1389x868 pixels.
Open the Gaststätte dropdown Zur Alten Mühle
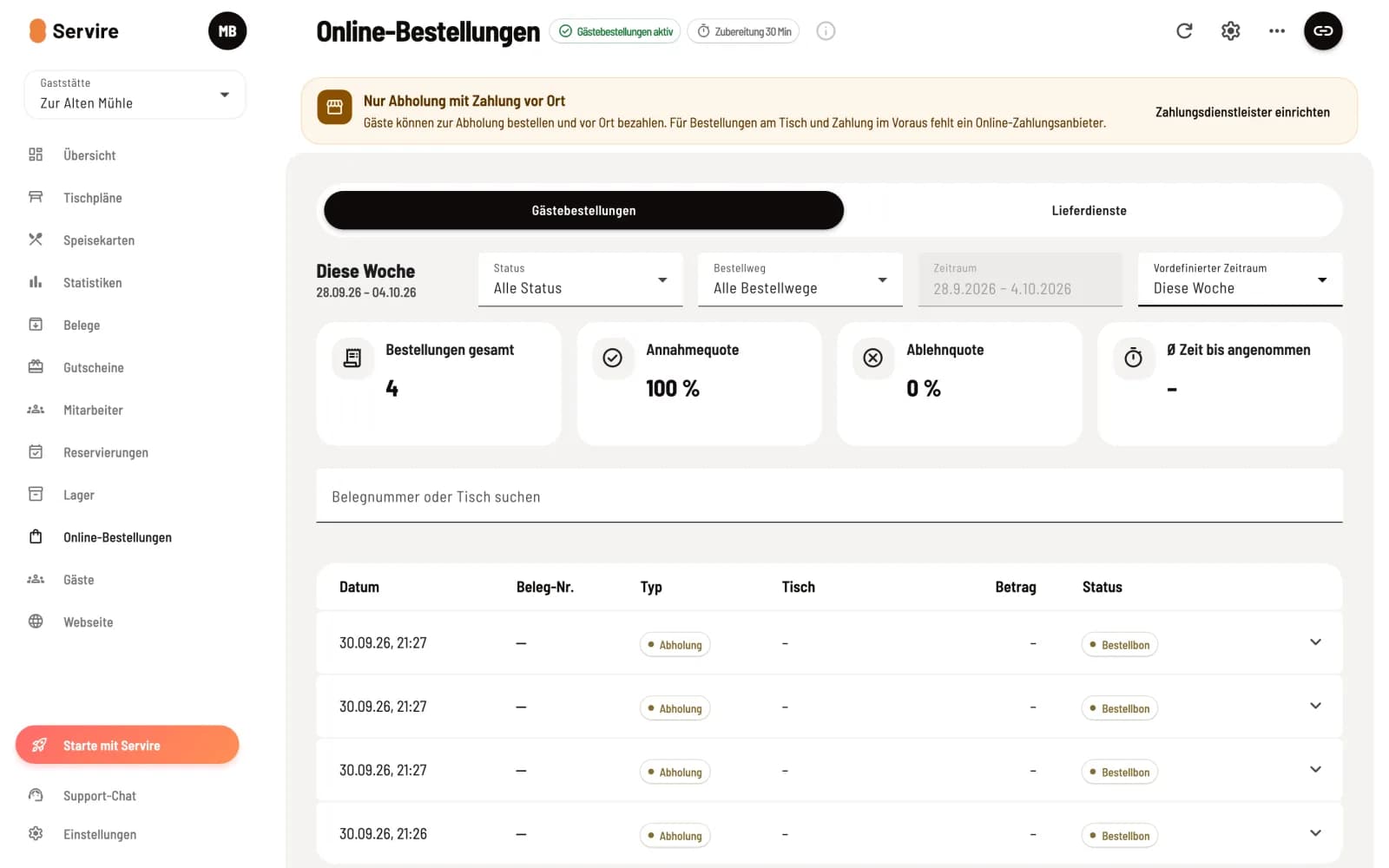pos(135,94)
